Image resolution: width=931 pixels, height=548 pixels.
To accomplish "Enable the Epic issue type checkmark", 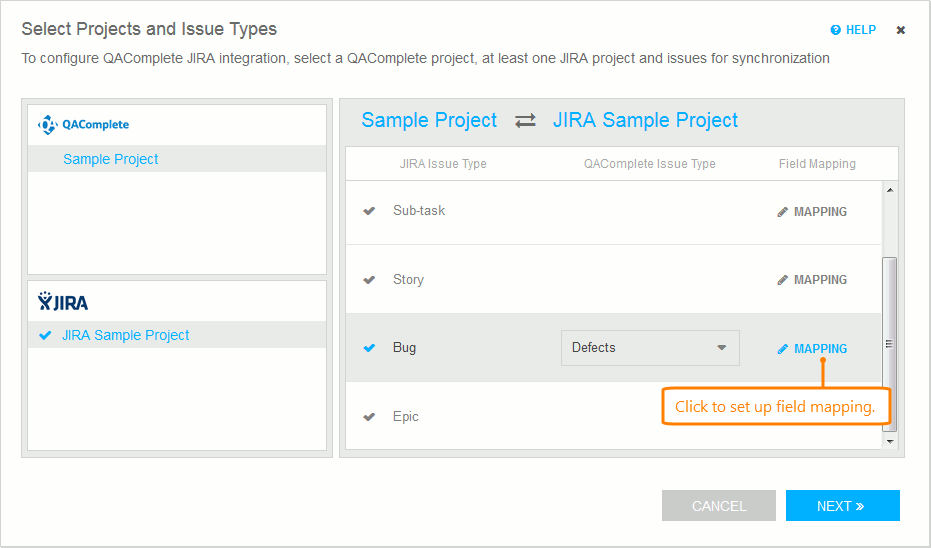I will 369,417.
